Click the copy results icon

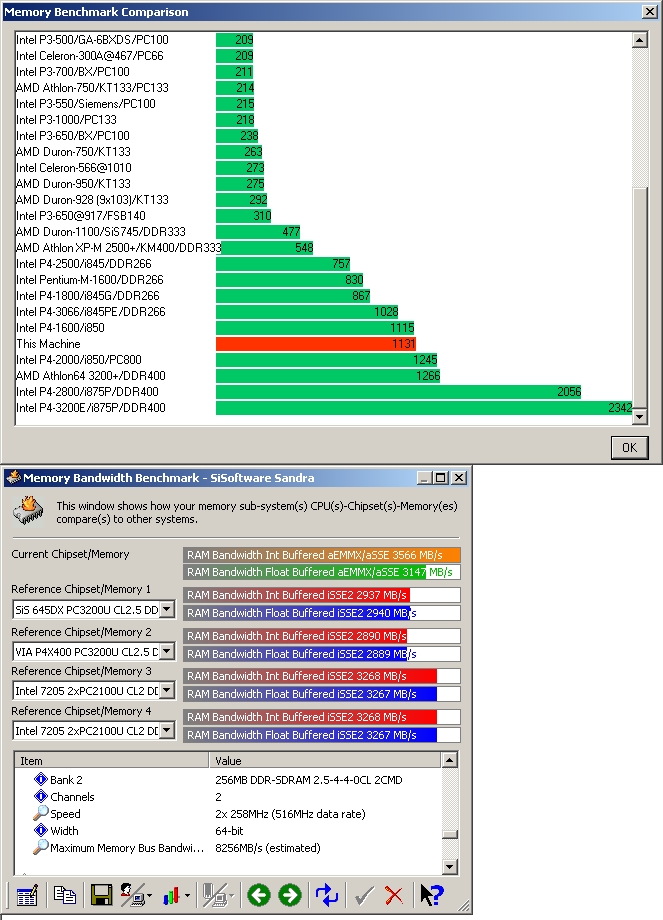pyautogui.click(x=64, y=895)
